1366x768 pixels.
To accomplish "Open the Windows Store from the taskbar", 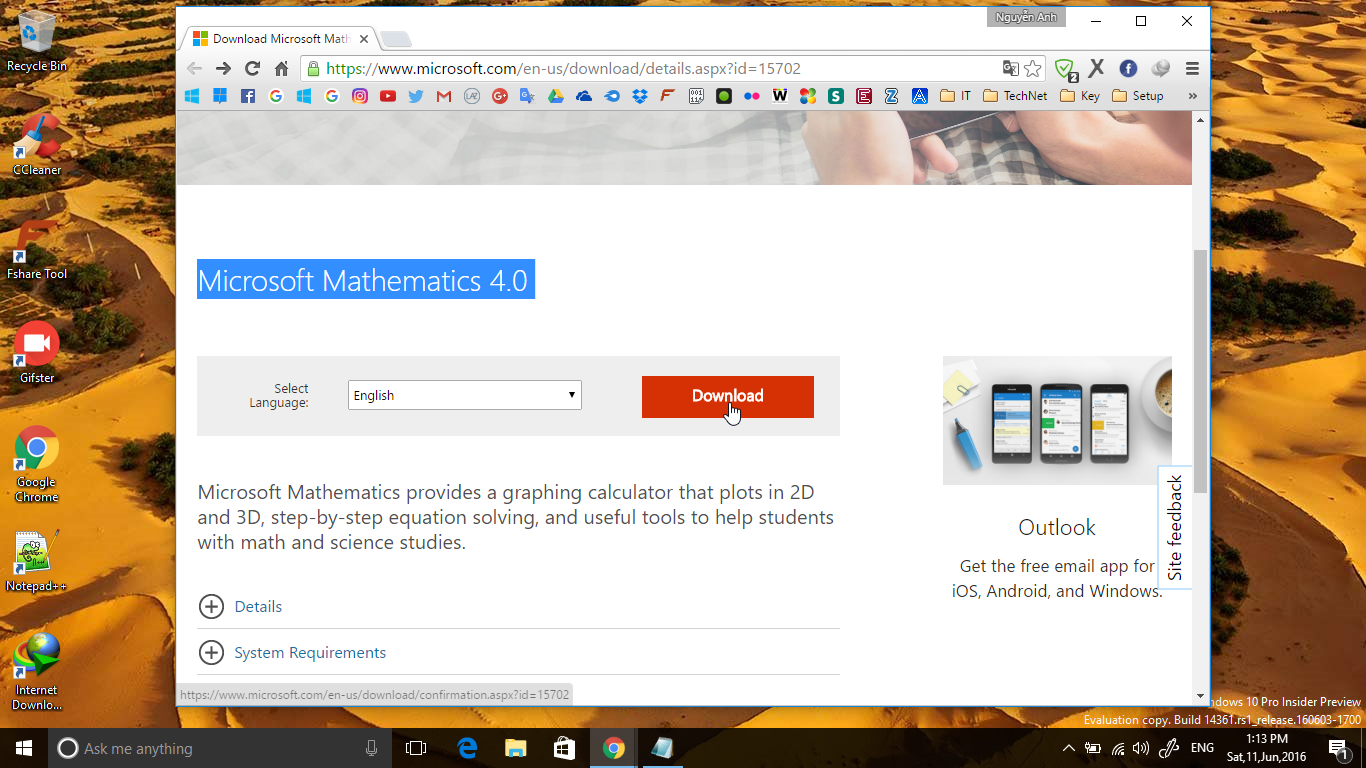I will tap(564, 748).
